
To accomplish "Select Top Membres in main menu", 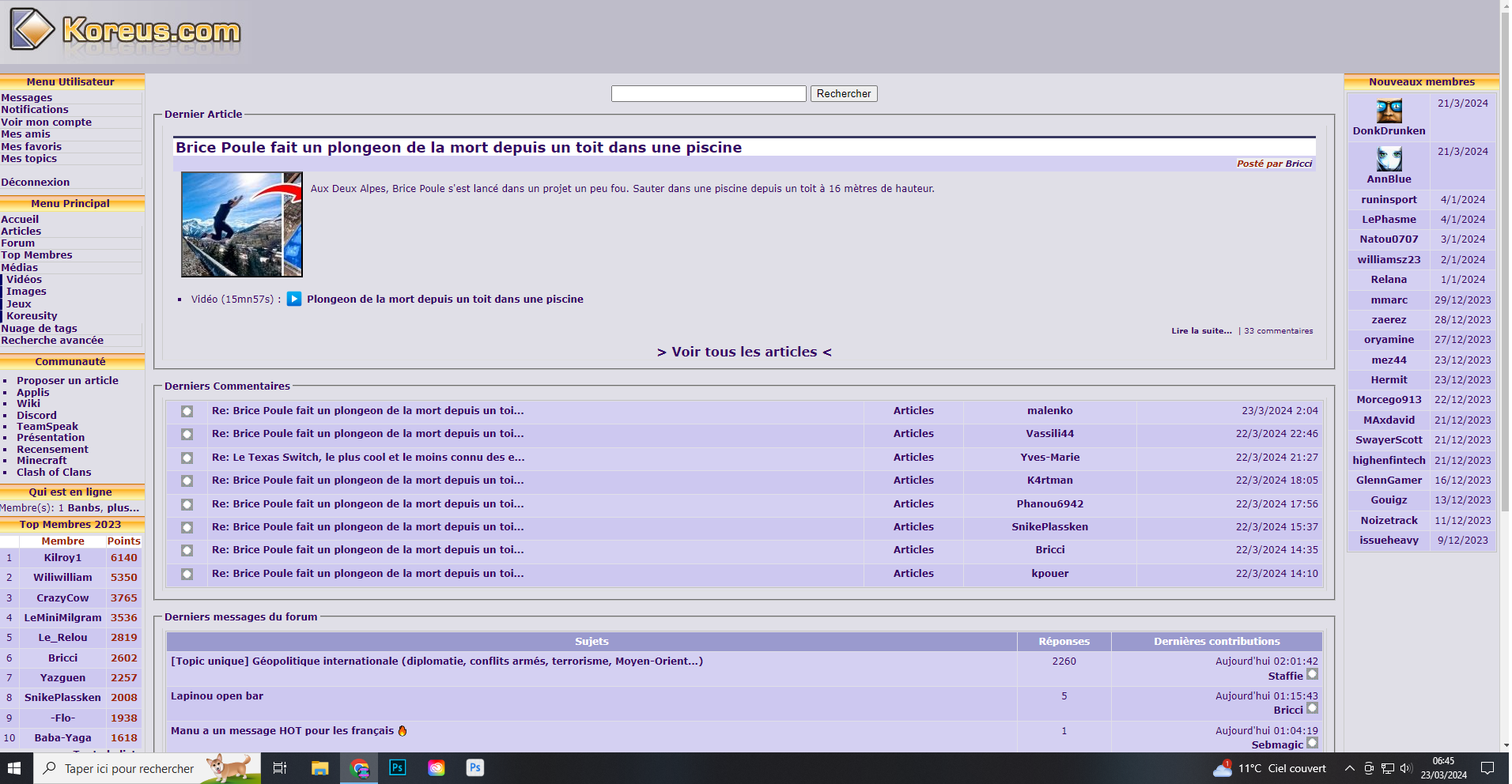I will [36, 255].
